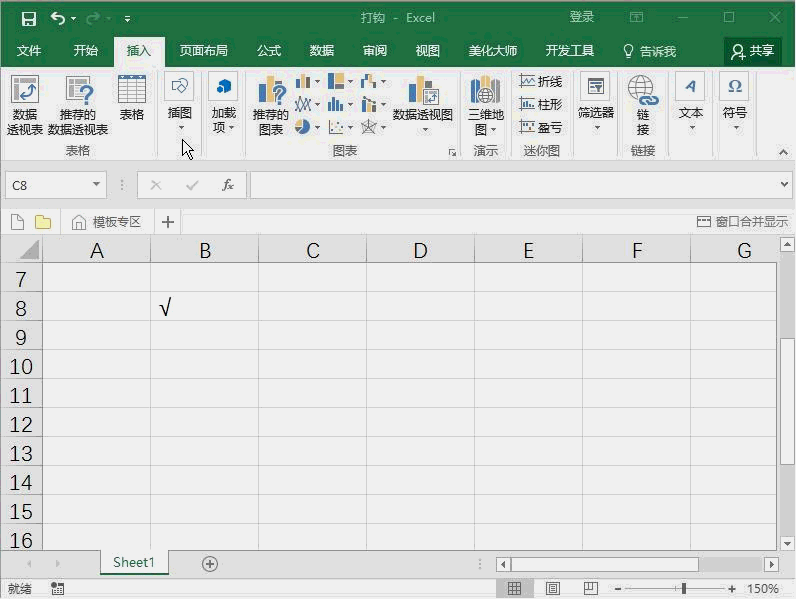The image size is (796, 599).
Task: Open the 开发工具 tab
Action: click(570, 51)
